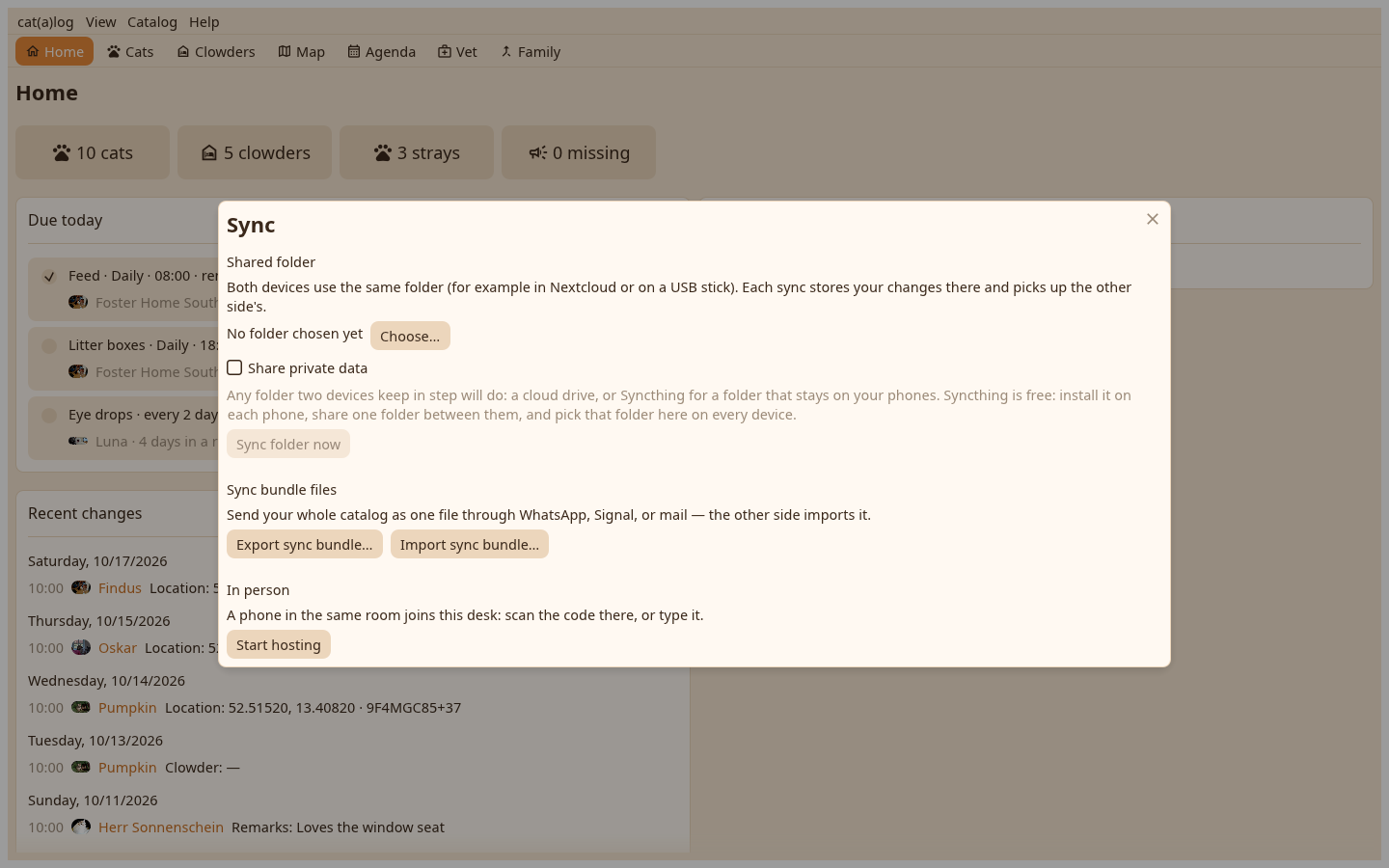1389x868 pixels.
Task: Uncheck the Feed Daily 08:00 task
Action: 49,276
